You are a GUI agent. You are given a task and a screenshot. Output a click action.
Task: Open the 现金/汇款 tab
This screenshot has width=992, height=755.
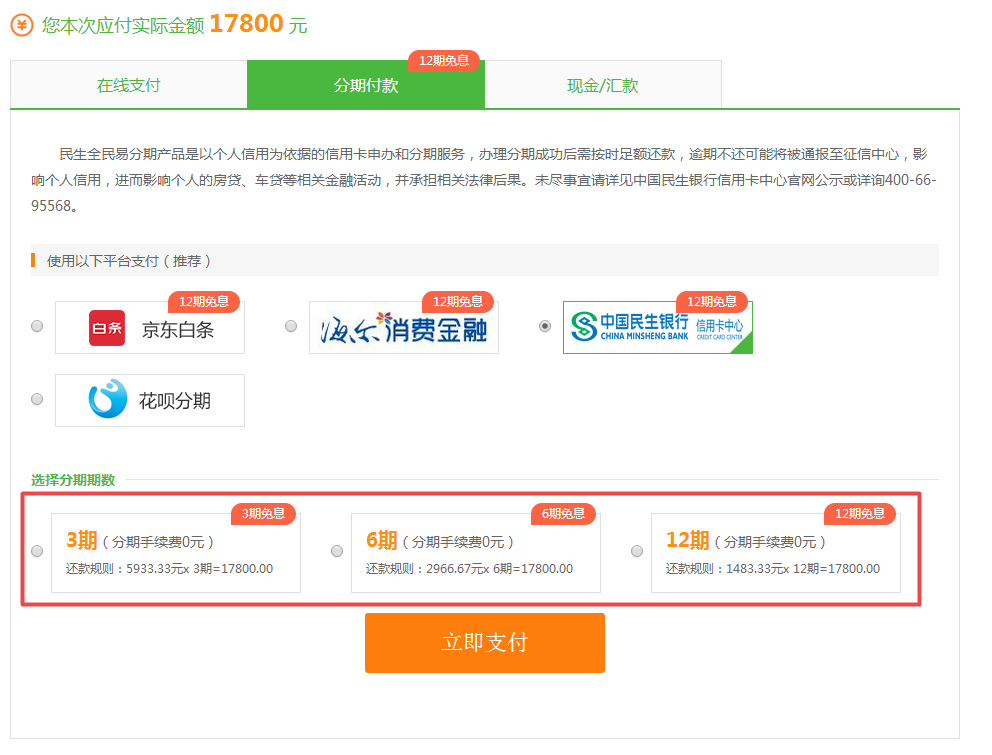602,85
